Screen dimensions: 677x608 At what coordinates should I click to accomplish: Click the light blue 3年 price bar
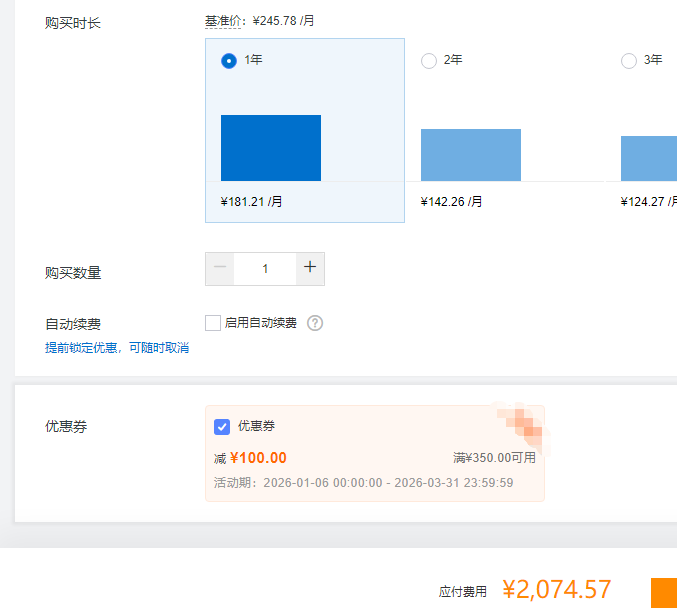click(648, 158)
